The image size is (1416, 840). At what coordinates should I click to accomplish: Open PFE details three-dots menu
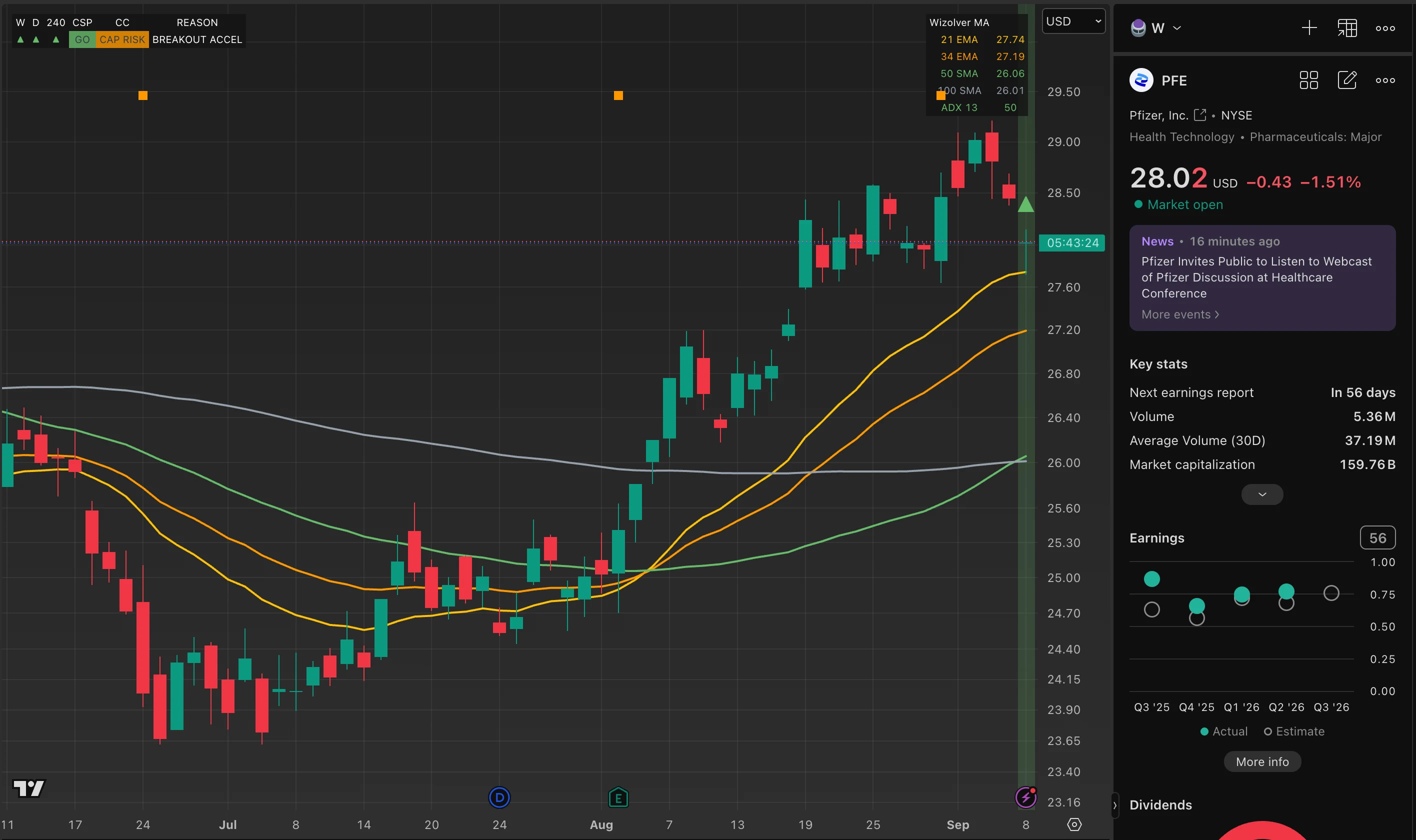[1385, 80]
